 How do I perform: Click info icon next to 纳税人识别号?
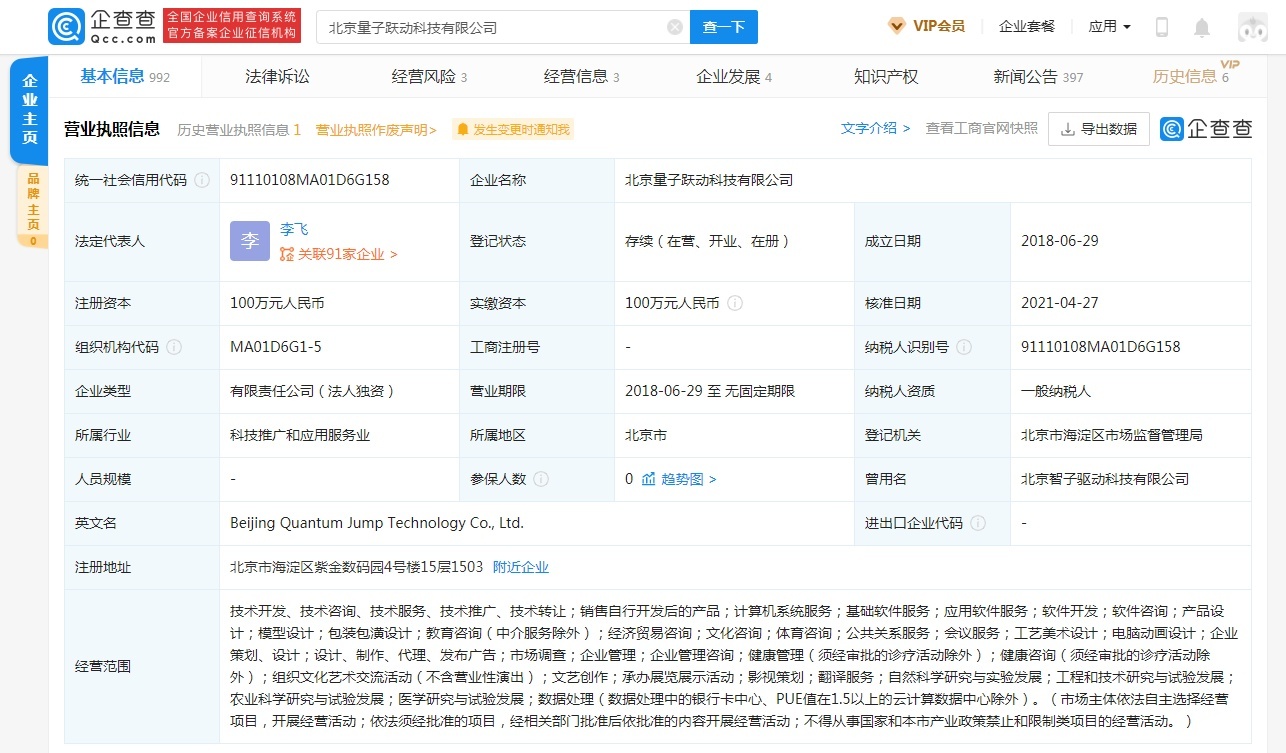coord(964,347)
